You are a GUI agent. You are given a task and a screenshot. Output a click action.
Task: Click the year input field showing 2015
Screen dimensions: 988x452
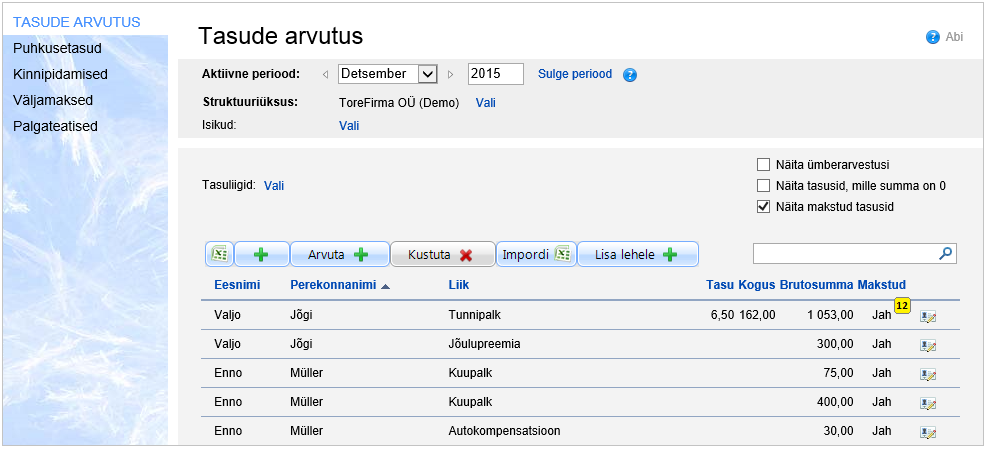click(495, 74)
